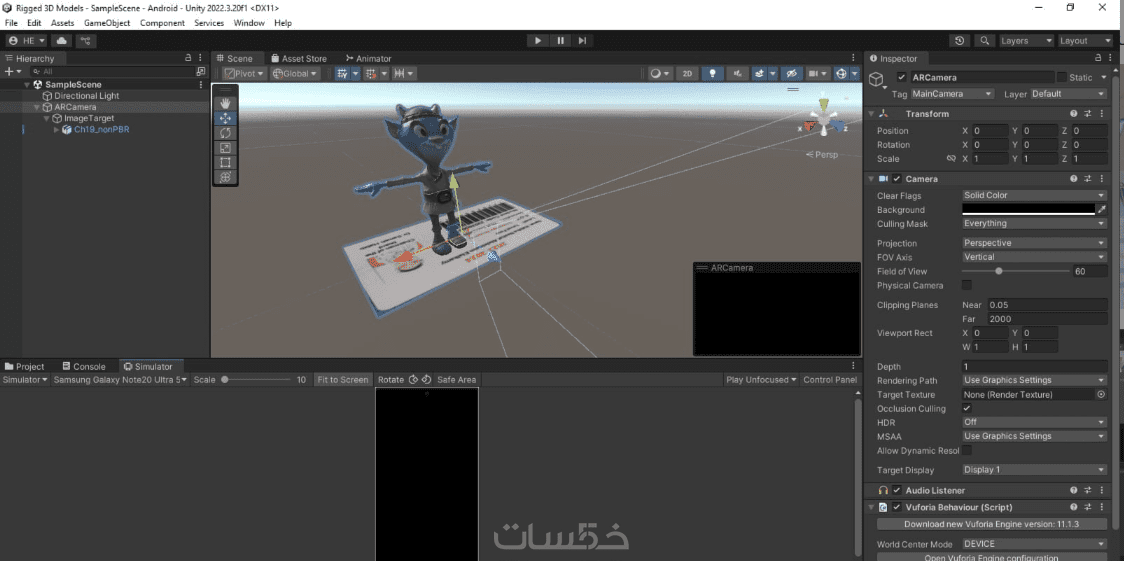This screenshot has width=1124, height=561.
Task: Lock the Inspector panel
Action: (1098, 58)
